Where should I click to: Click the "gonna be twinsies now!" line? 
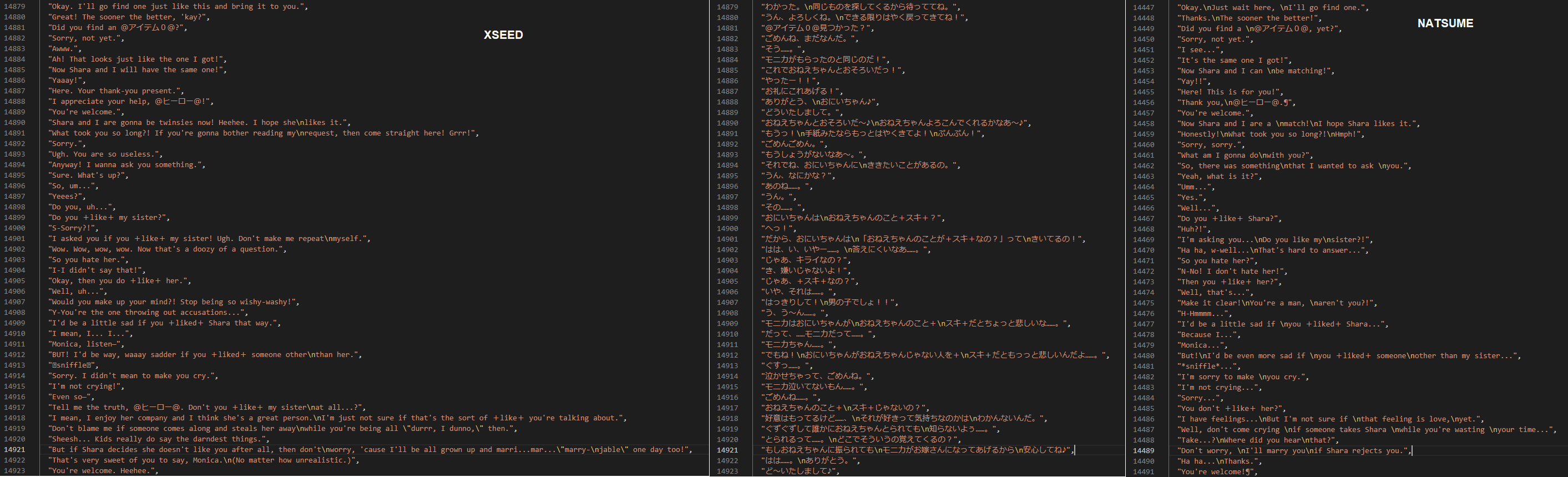pyautogui.click(x=199, y=123)
